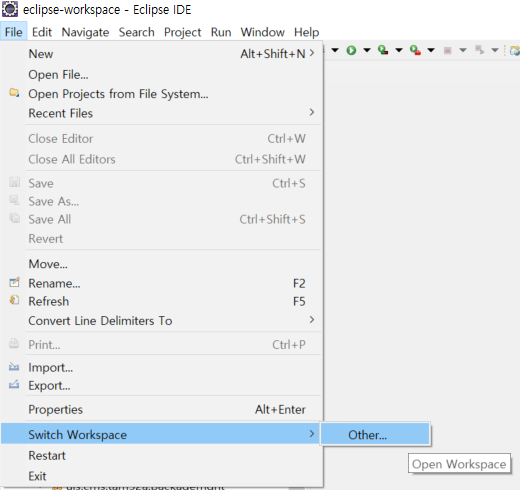This screenshot has width=520, height=490.
Task: Choose Recent Files menu entry
Action: [x=162, y=113]
